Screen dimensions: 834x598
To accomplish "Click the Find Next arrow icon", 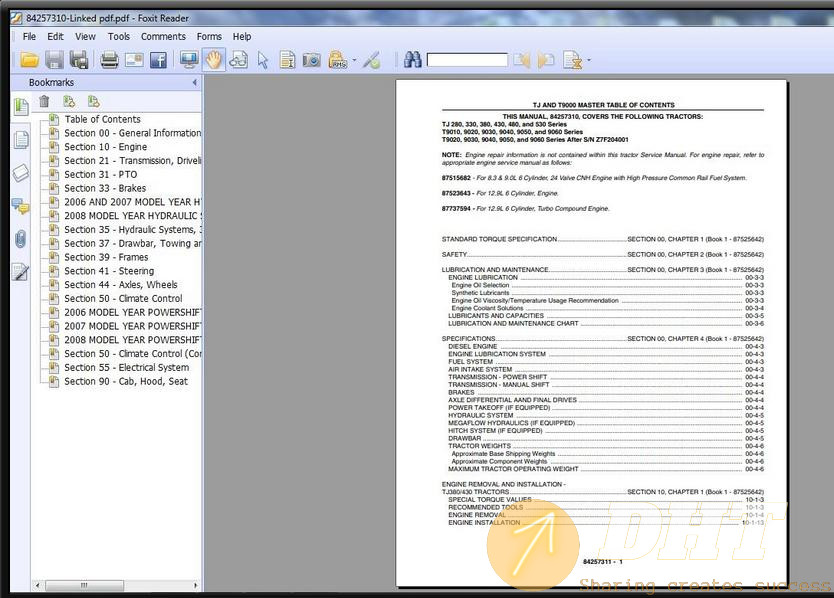I will [546, 60].
